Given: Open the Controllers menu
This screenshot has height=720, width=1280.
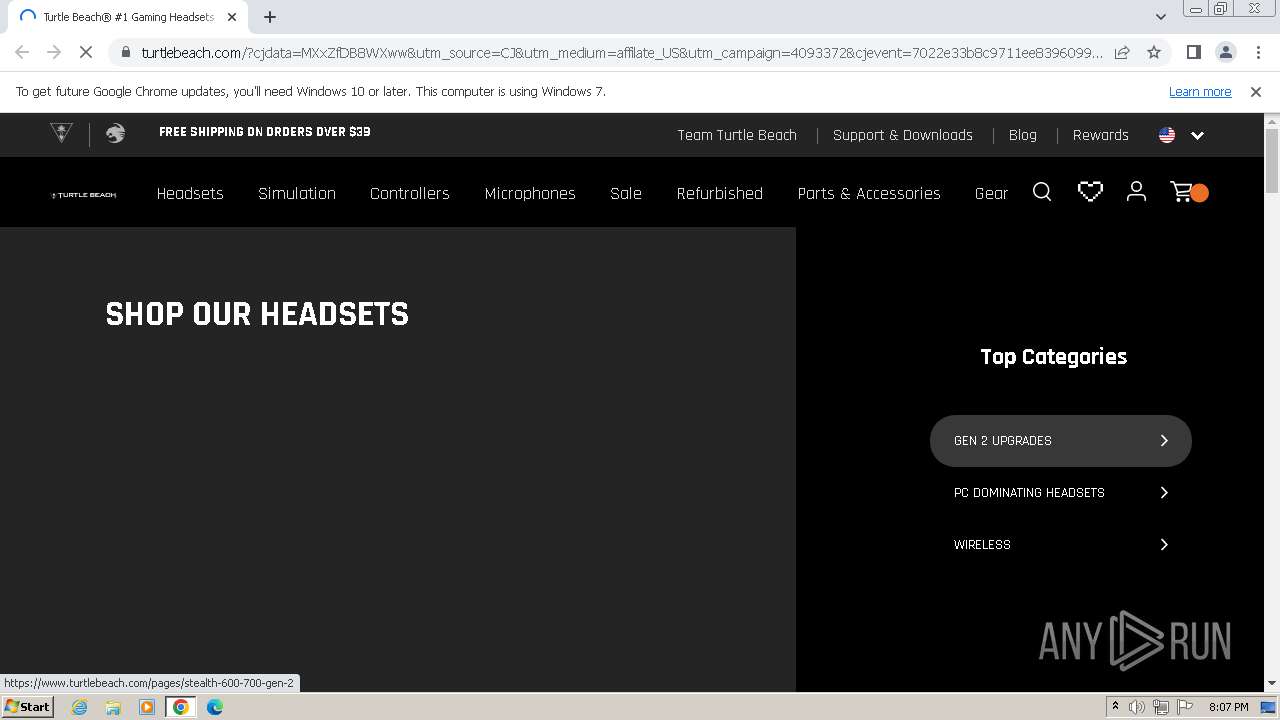Looking at the screenshot, I should pyautogui.click(x=410, y=193).
